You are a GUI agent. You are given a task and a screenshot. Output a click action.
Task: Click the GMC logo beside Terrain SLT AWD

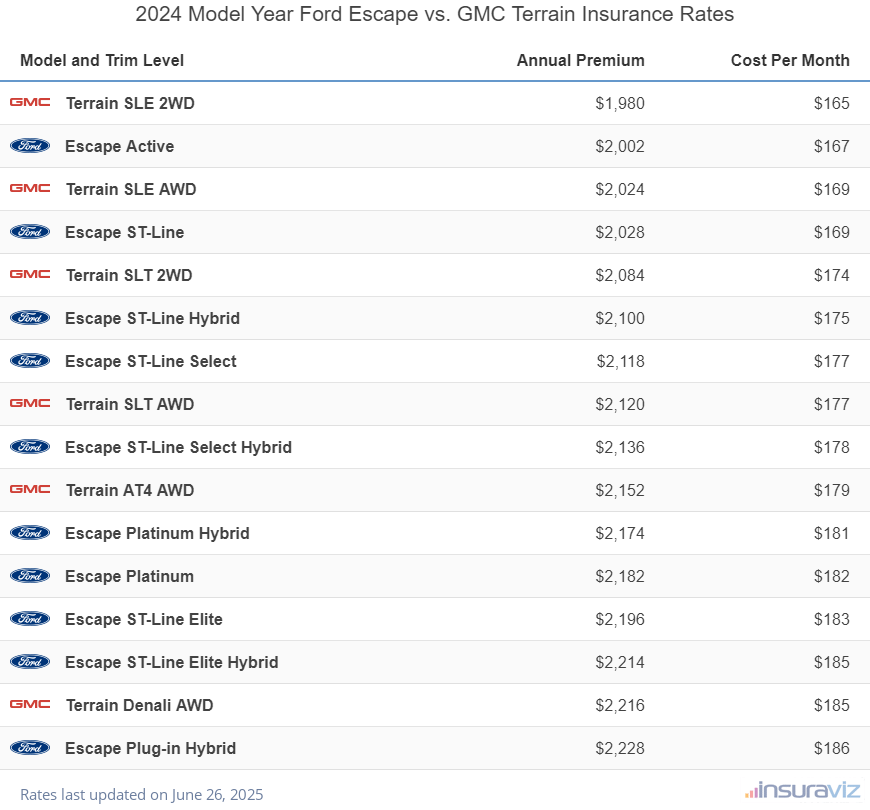tap(30, 404)
